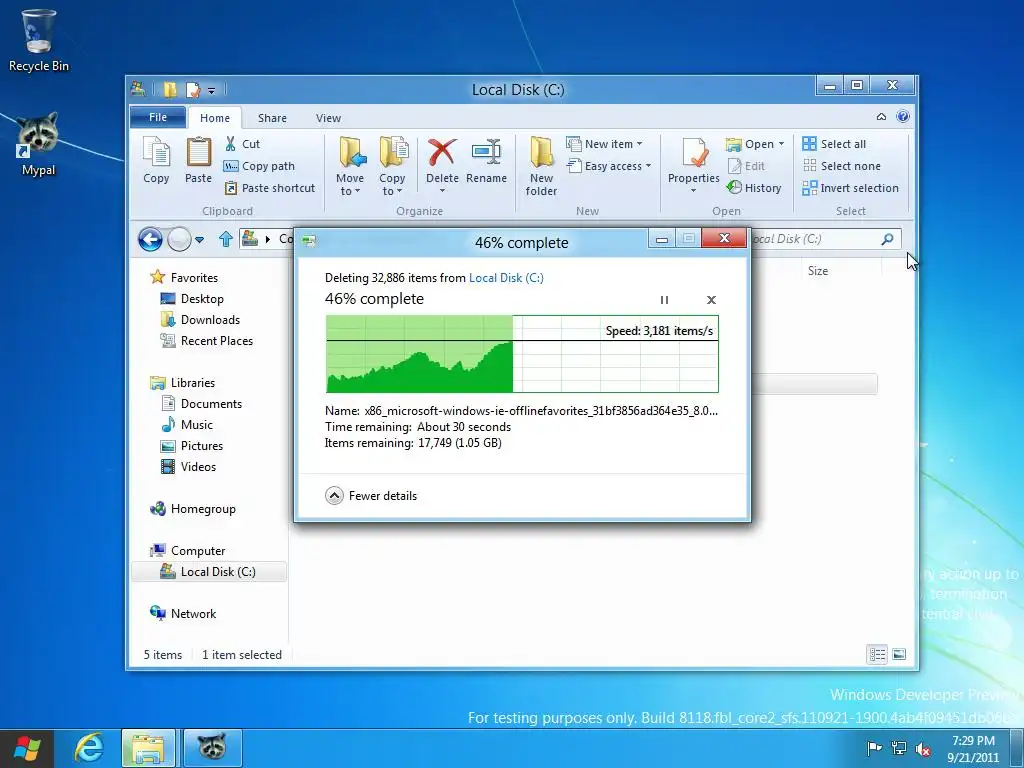Viewport: 1024px width, 768px height.
Task: Click the Mypal taskbar raccoon icon
Action: point(213,748)
